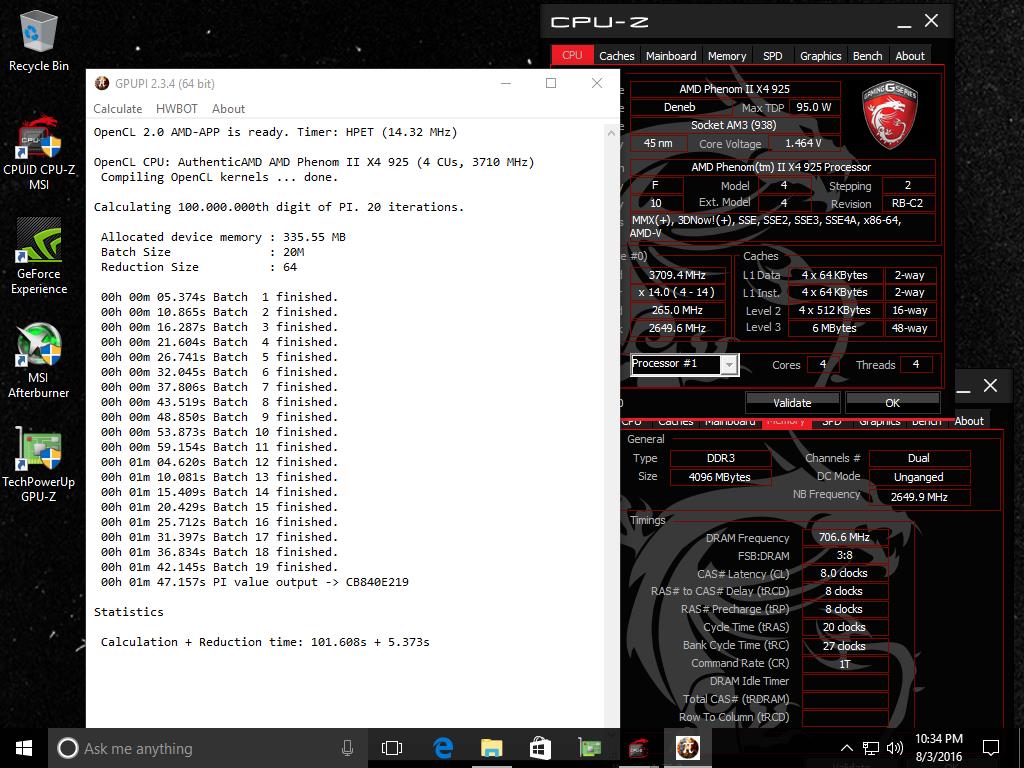This screenshot has height=768, width=1024.
Task: Click the NB Frequency value 2649.9 MHz
Action: [919, 497]
